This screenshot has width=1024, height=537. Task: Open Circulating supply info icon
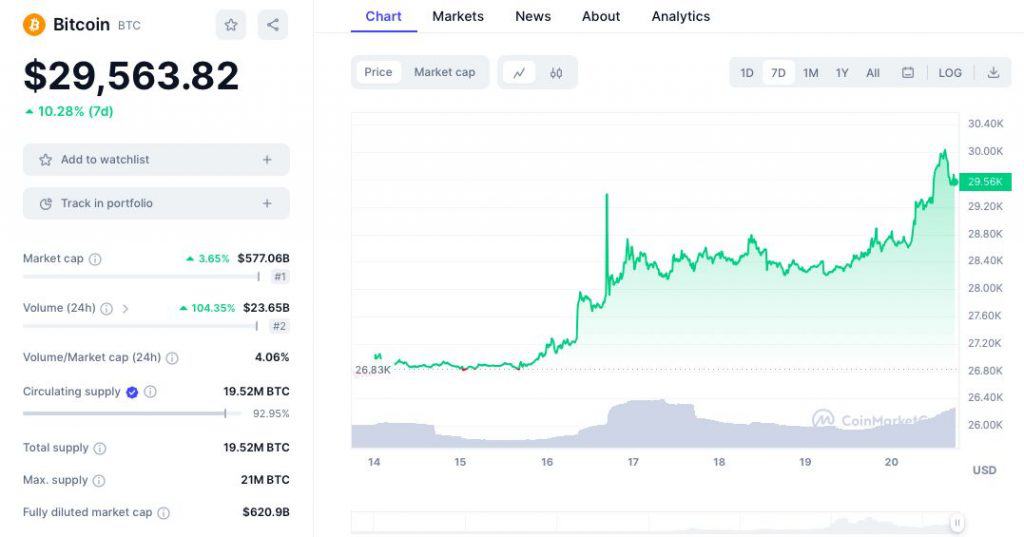(x=150, y=392)
